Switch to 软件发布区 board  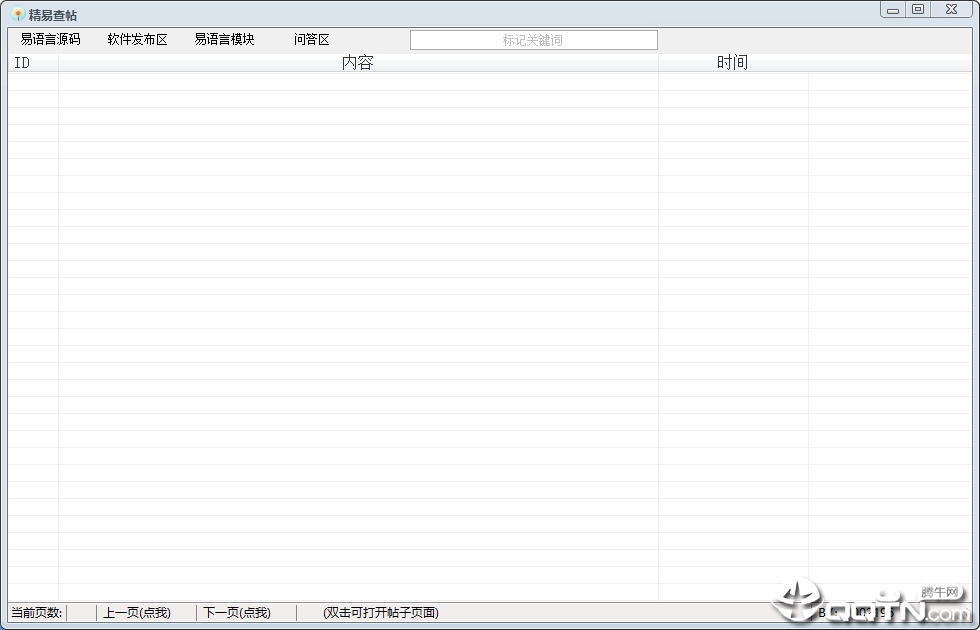pyautogui.click(x=138, y=39)
